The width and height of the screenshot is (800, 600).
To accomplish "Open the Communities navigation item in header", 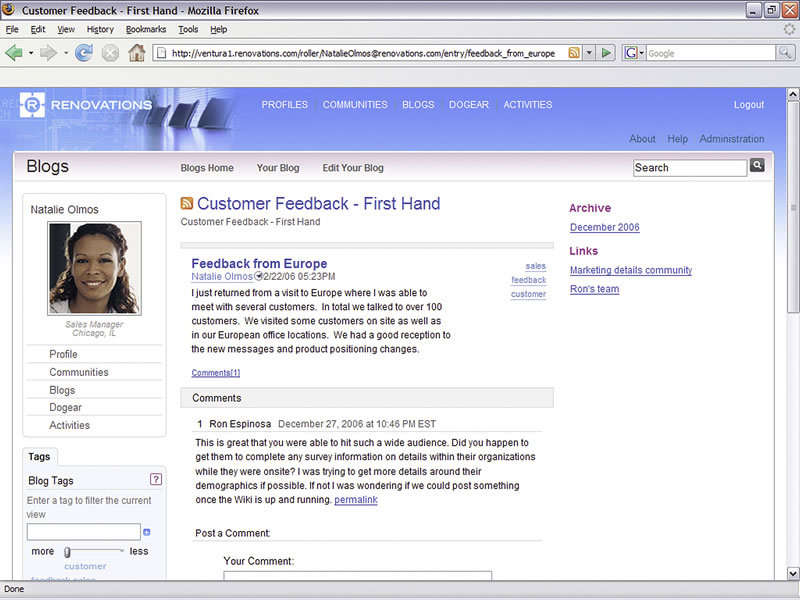I will point(355,105).
